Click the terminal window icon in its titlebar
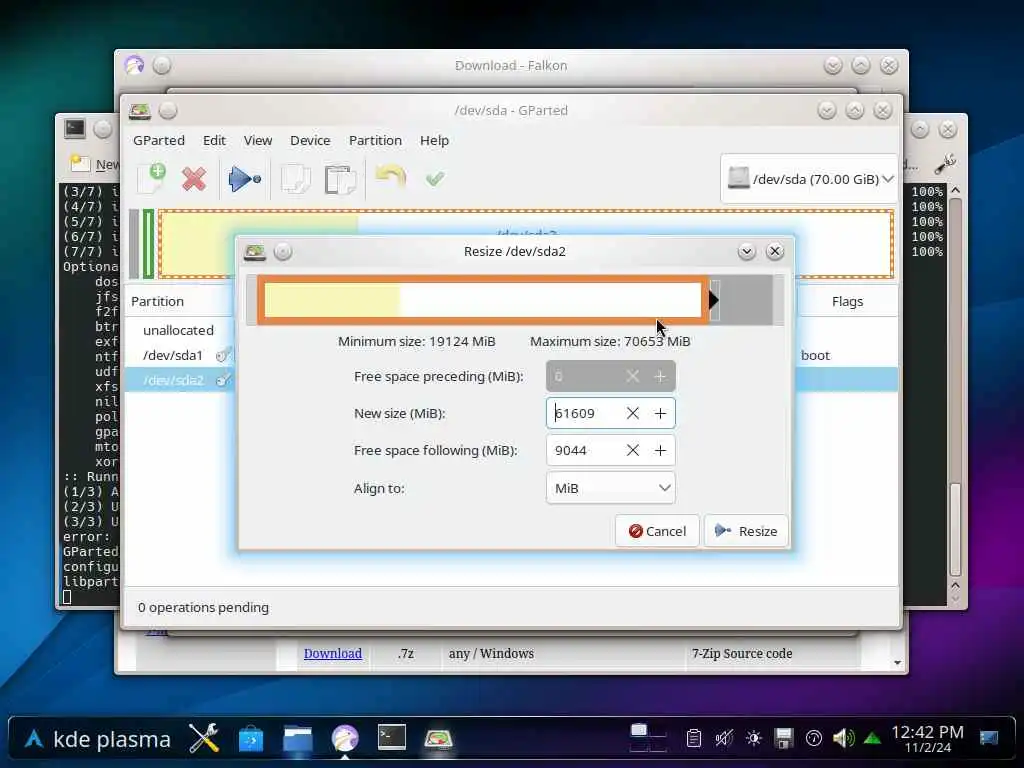 point(74,129)
